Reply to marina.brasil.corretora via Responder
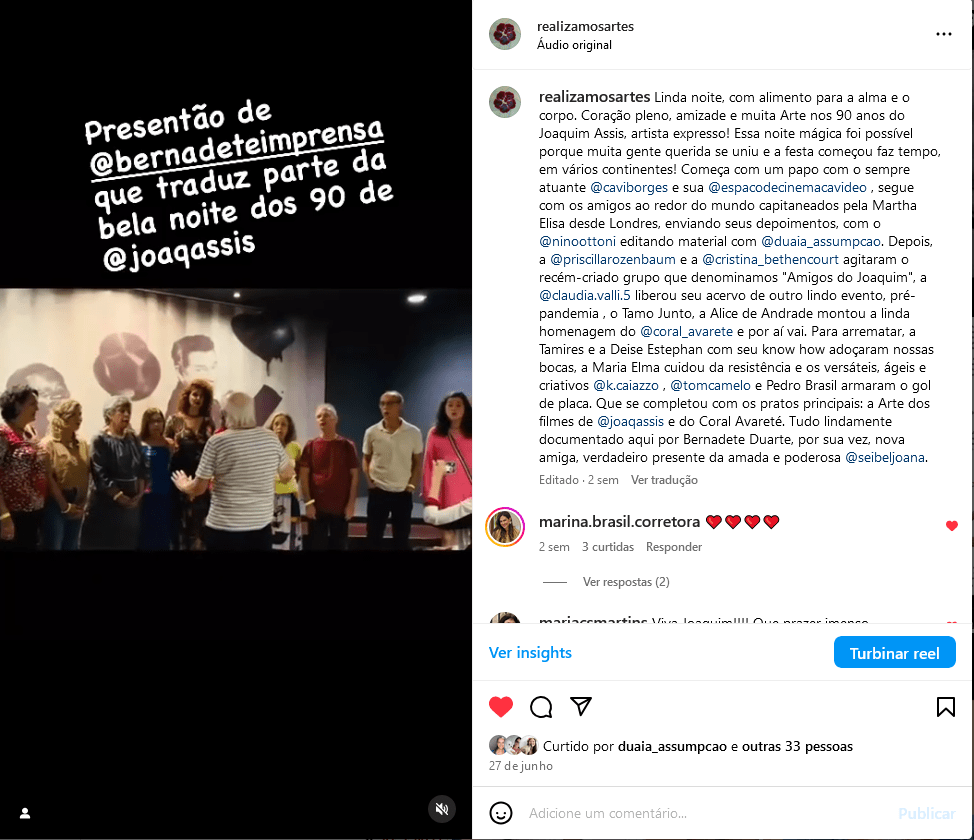The height and width of the screenshot is (840, 974). tap(674, 547)
